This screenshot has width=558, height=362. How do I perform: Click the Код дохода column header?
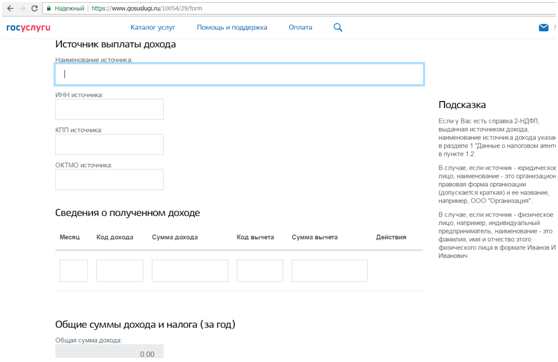pos(115,237)
